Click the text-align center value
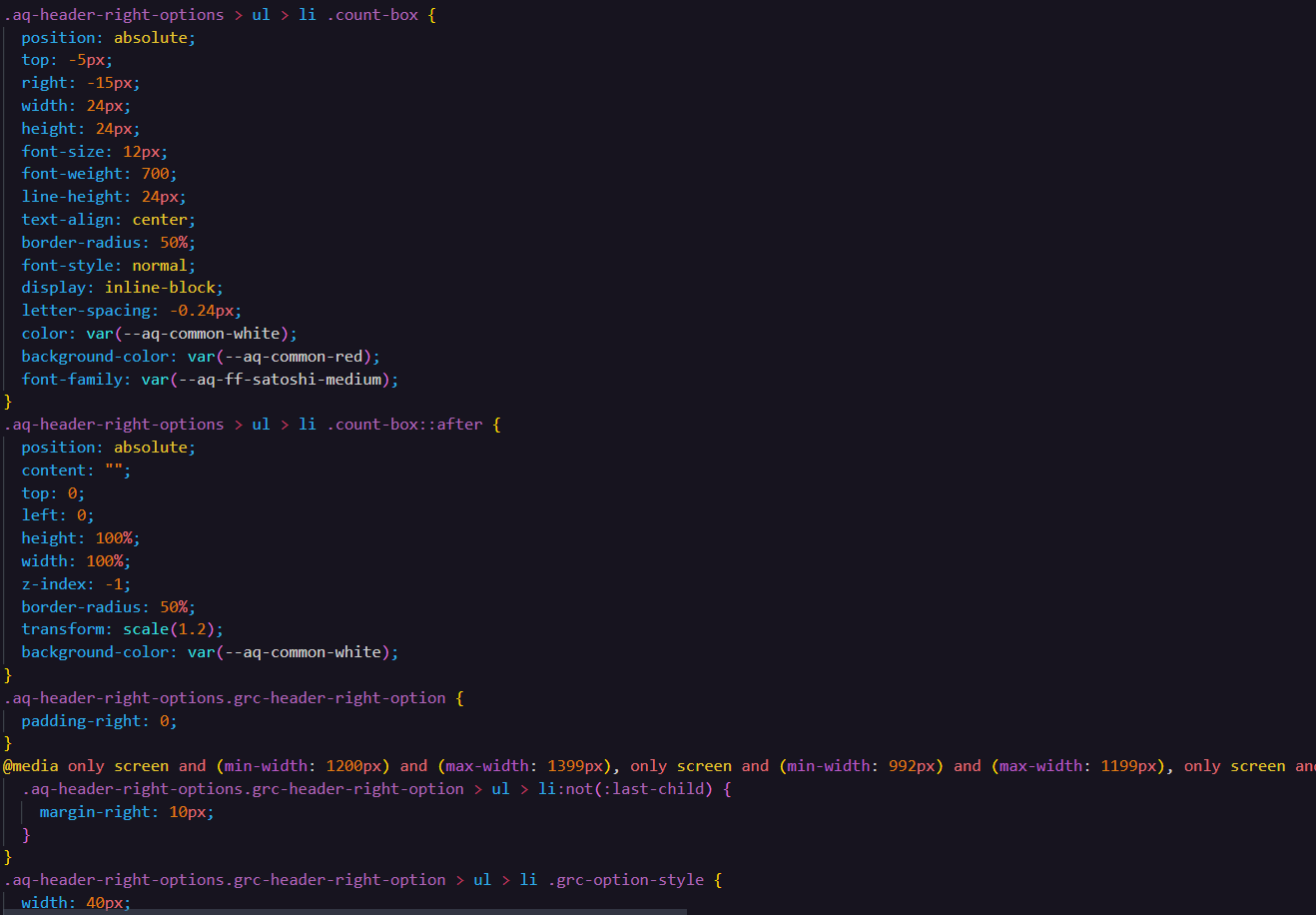1316x915 pixels. (160, 220)
